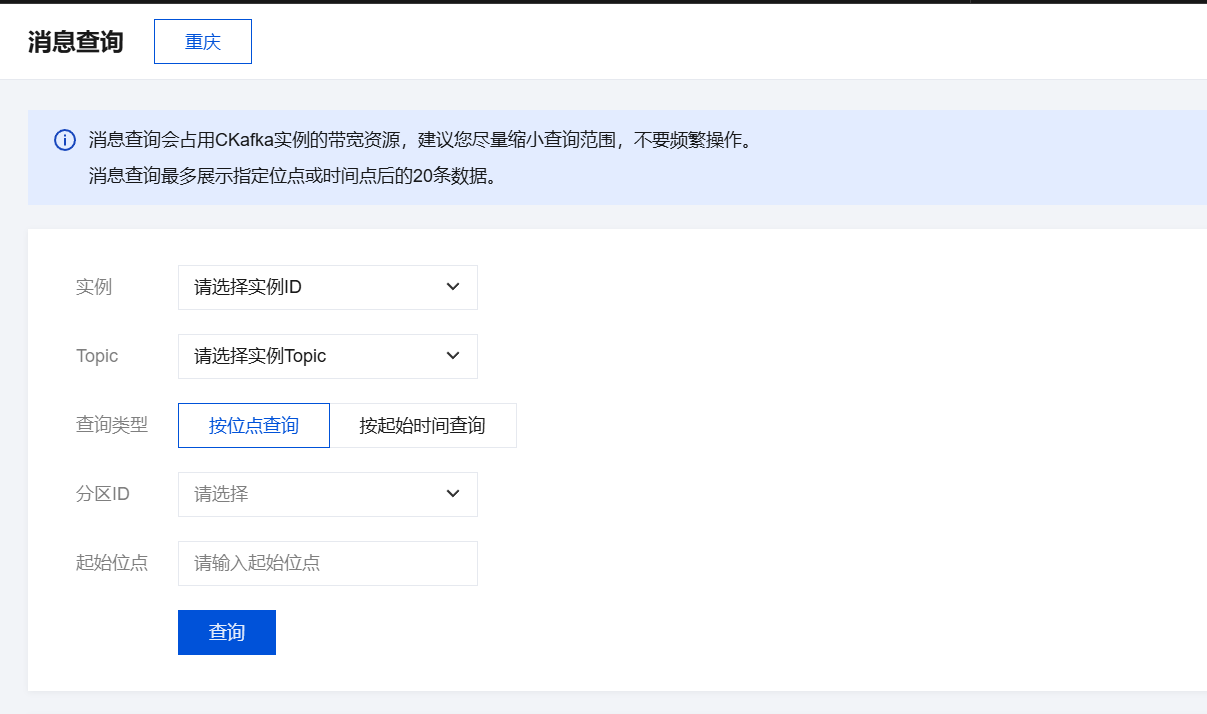Image resolution: width=1207 pixels, height=714 pixels.
Task: Click the 起始位点 field label
Action: click(112, 563)
